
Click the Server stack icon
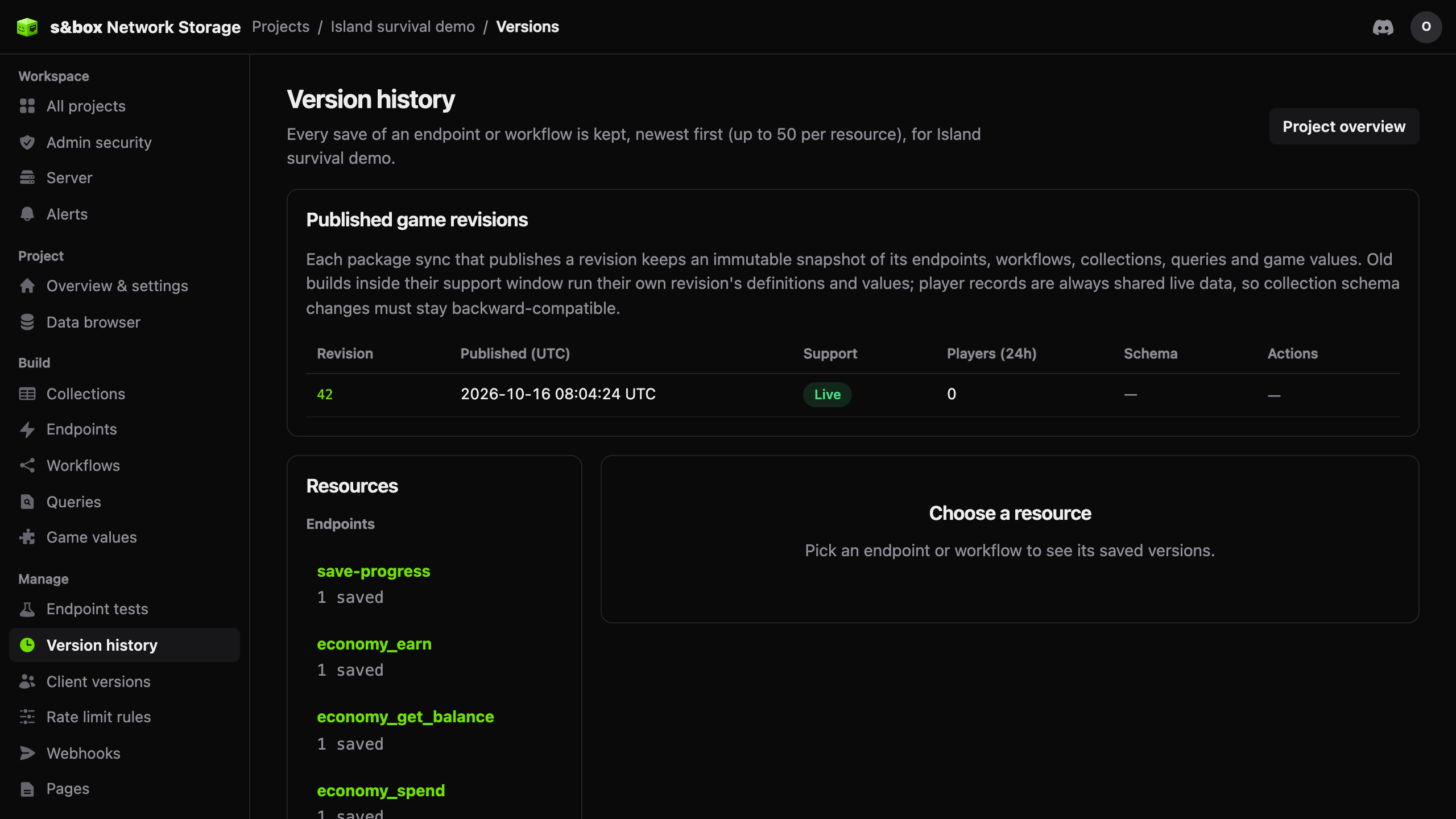(x=27, y=177)
